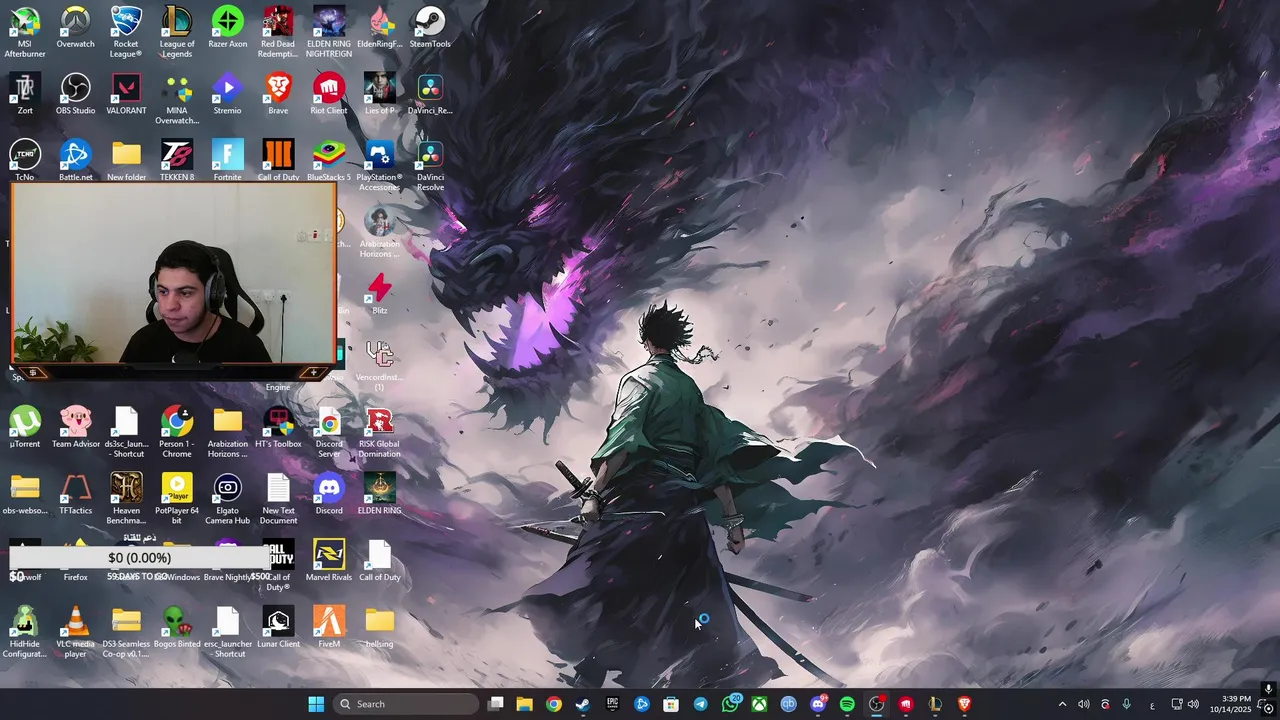
Task: Open Stremio desktop shortcut
Action: pyautogui.click(x=227, y=95)
